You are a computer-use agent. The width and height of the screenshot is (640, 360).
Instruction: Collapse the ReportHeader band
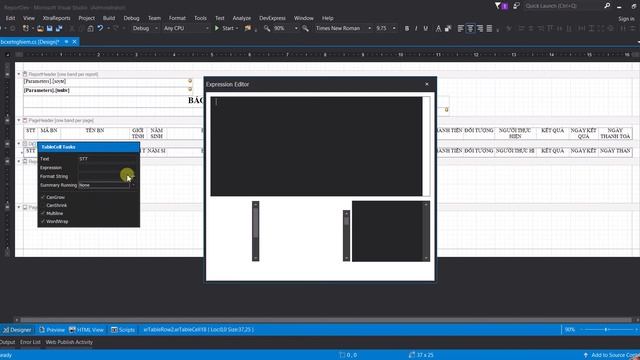pyautogui.click(x=18, y=74)
